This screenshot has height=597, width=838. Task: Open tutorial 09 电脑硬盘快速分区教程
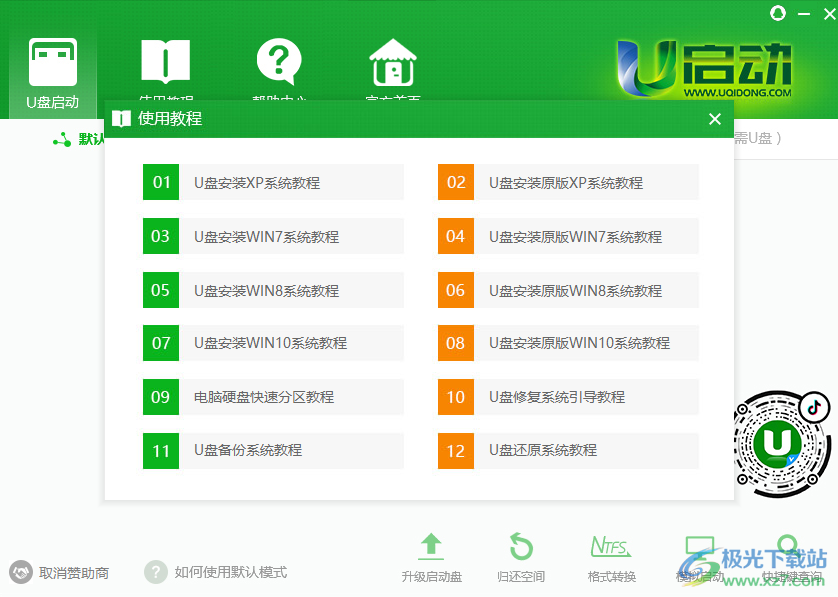(x=273, y=397)
